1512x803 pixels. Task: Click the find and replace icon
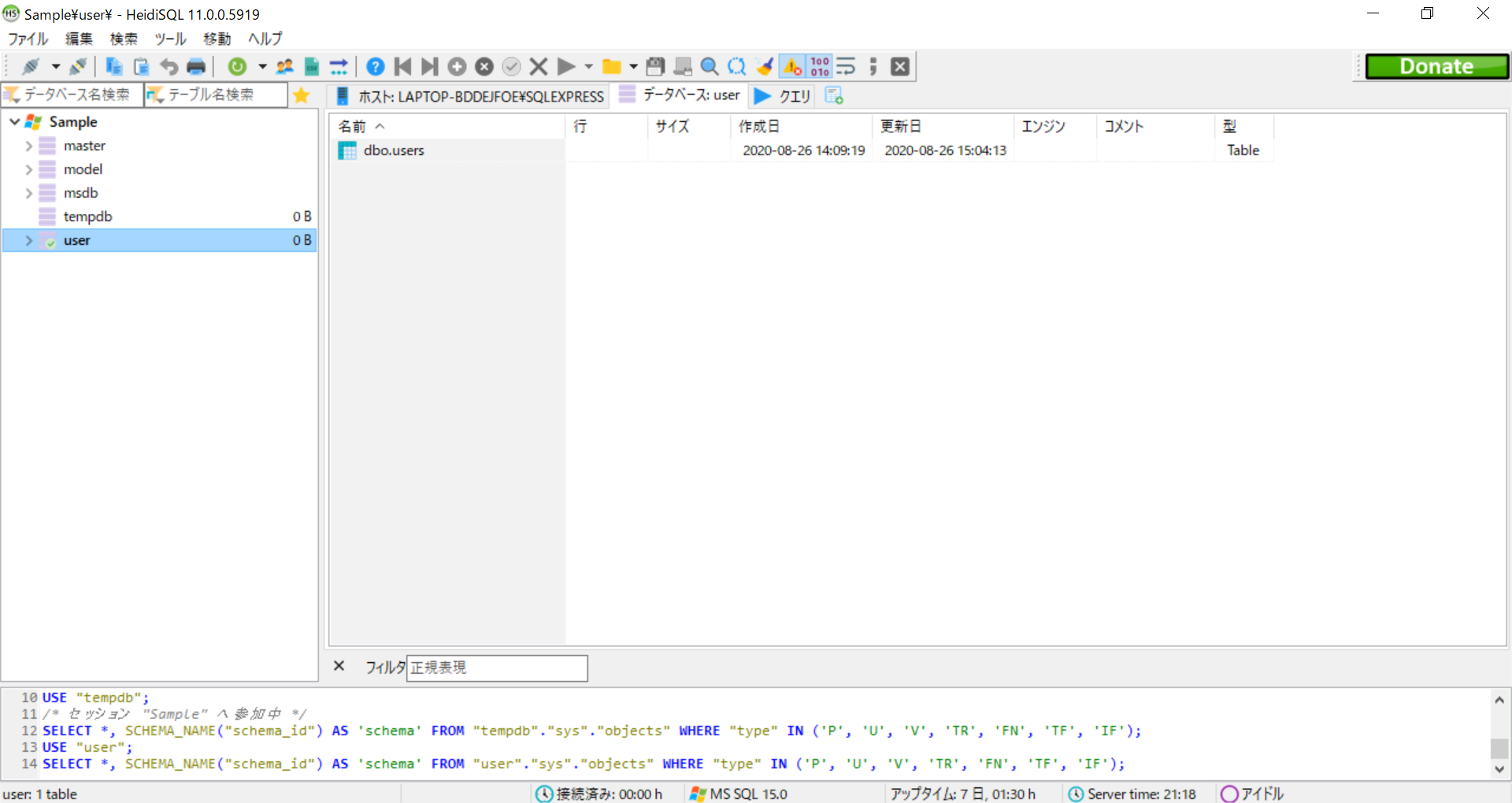click(x=737, y=67)
